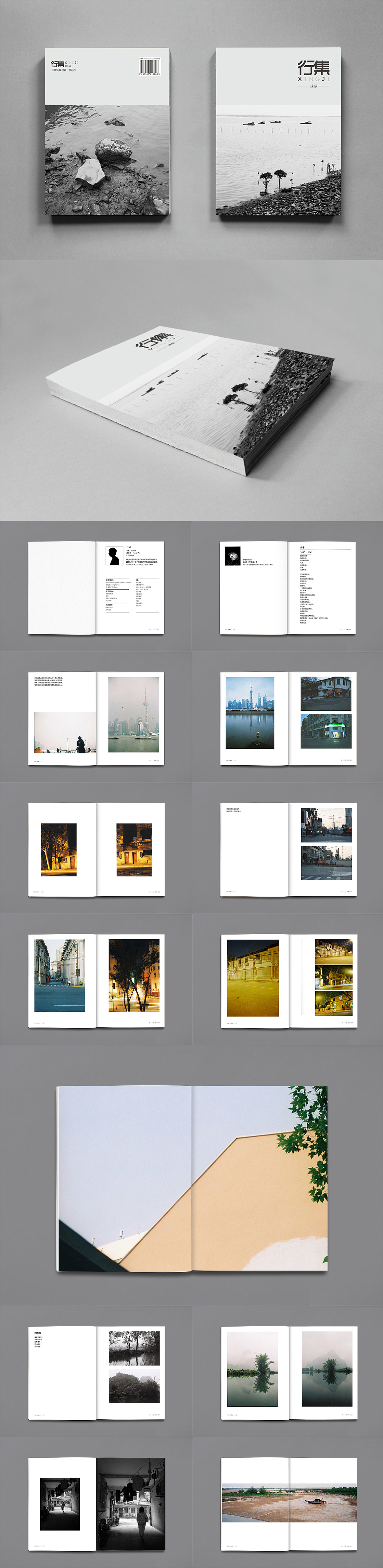383x1568 pixels.
Task: Select the upper empty intersection photo
Action: [x=326, y=826]
